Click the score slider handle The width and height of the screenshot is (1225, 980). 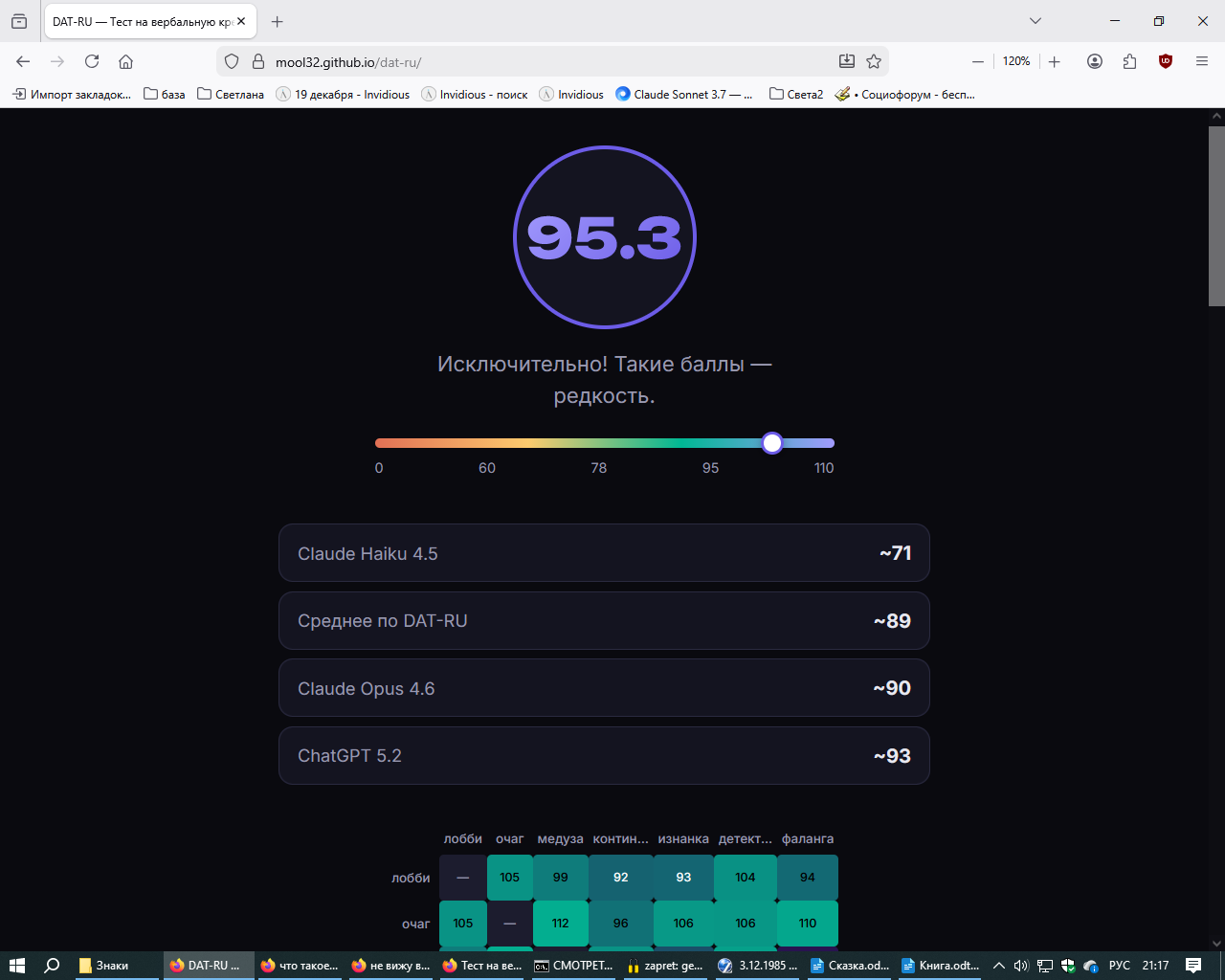[x=772, y=443]
